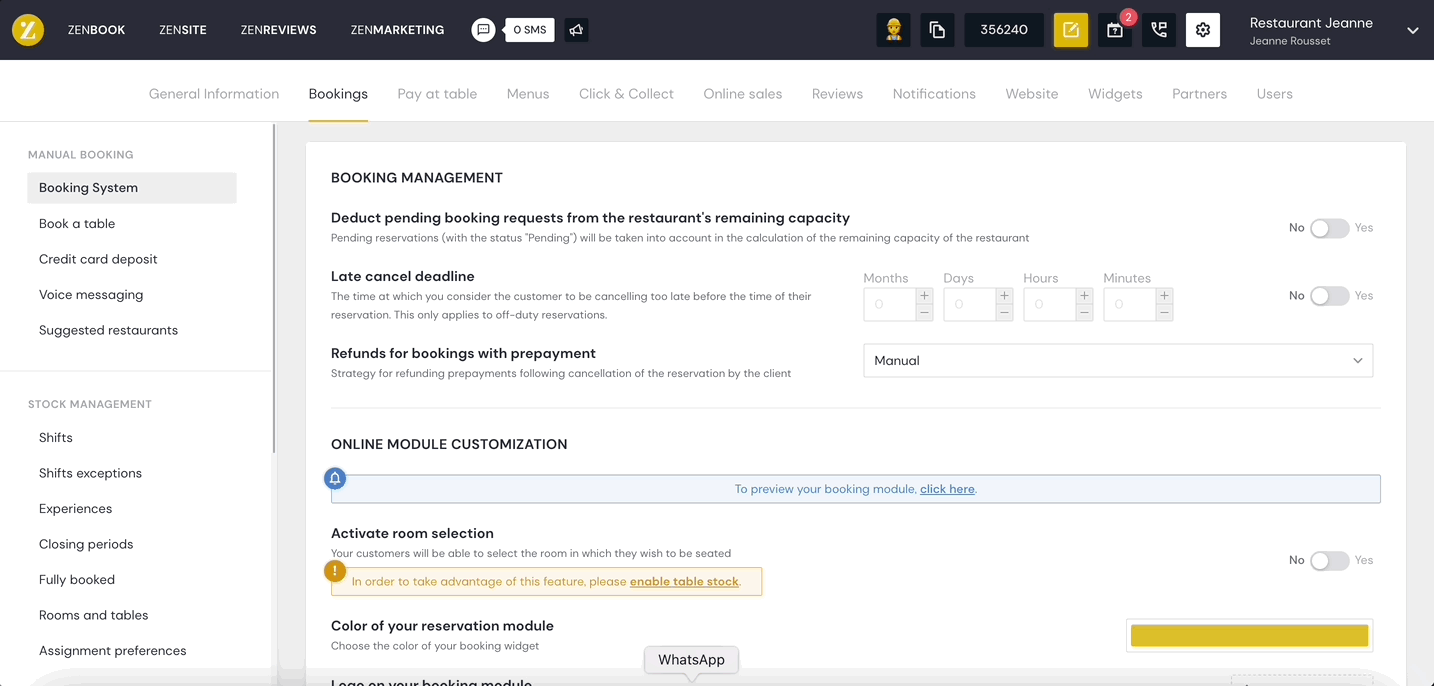The height and width of the screenshot is (686, 1434).
Task: Click the Hours input field
Action: click(1050, 304)
